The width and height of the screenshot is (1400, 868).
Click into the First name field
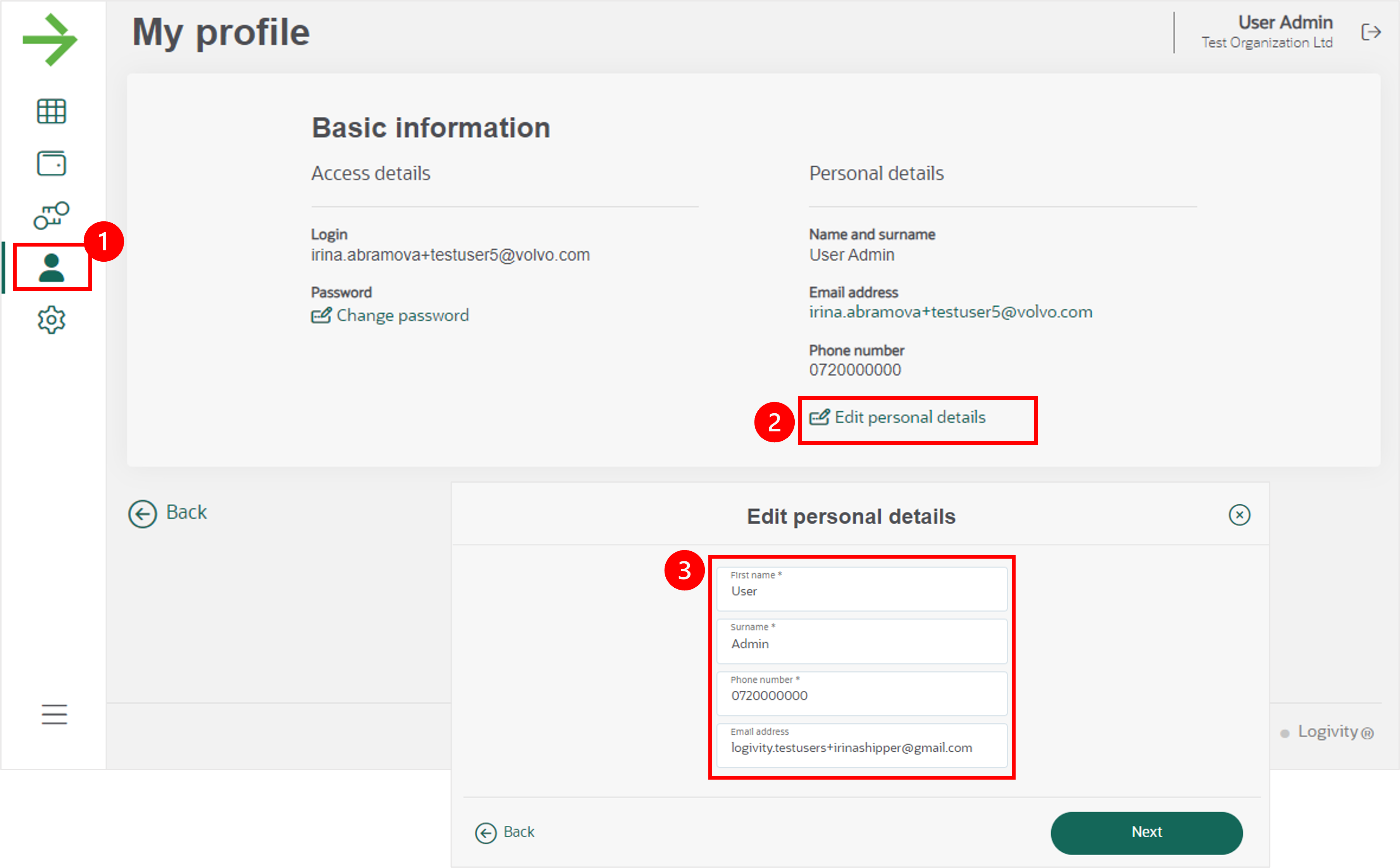click(x=862, y=589)
